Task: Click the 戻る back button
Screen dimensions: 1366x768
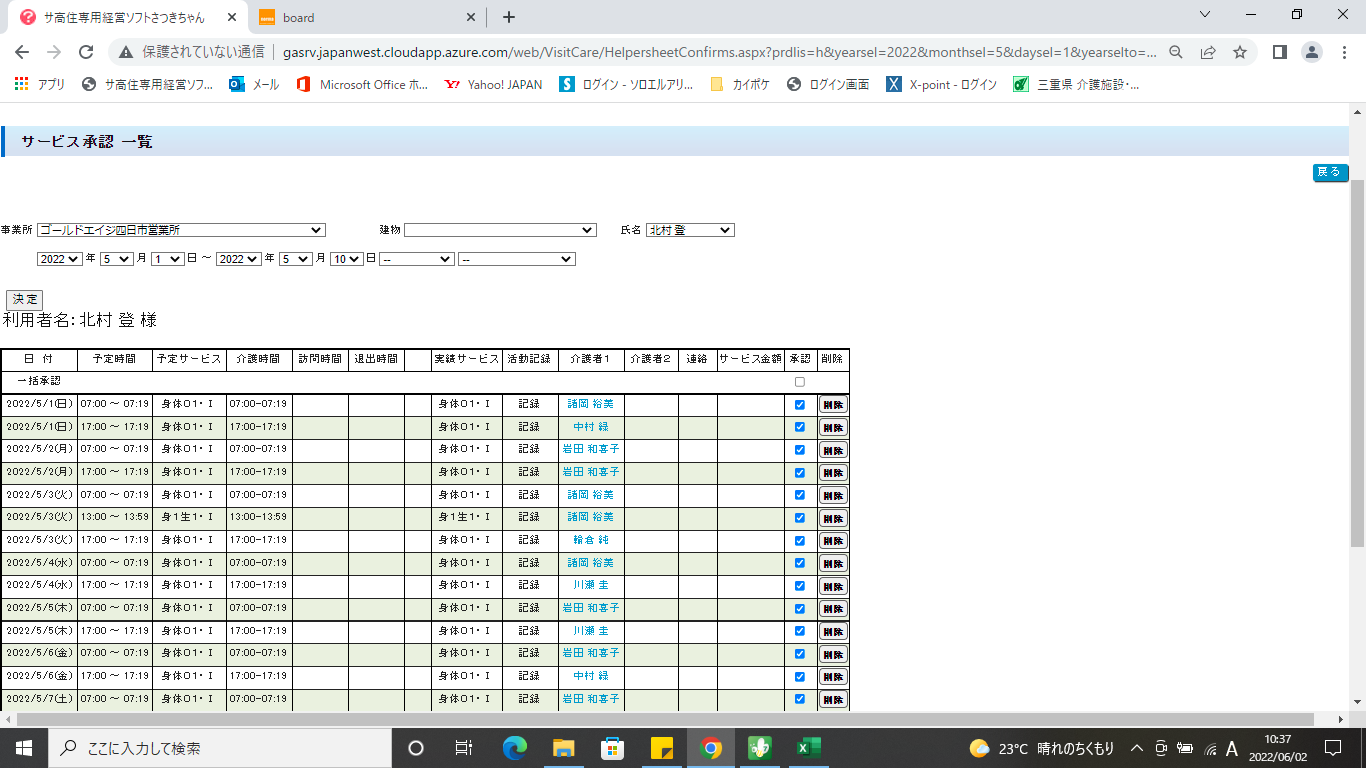Action: [1330, 173]
